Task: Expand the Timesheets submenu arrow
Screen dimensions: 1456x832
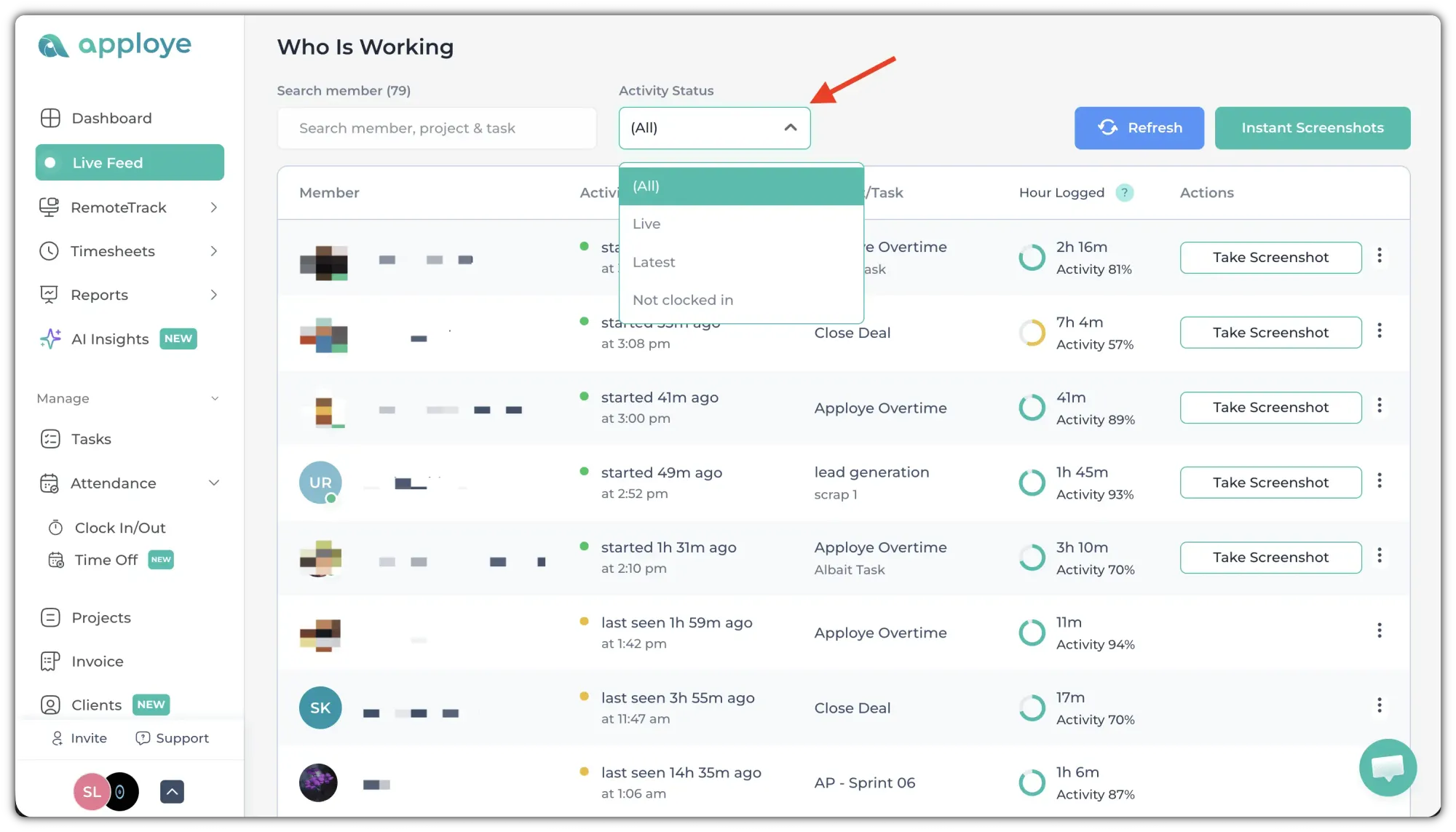Action: (x=213, y=251)
